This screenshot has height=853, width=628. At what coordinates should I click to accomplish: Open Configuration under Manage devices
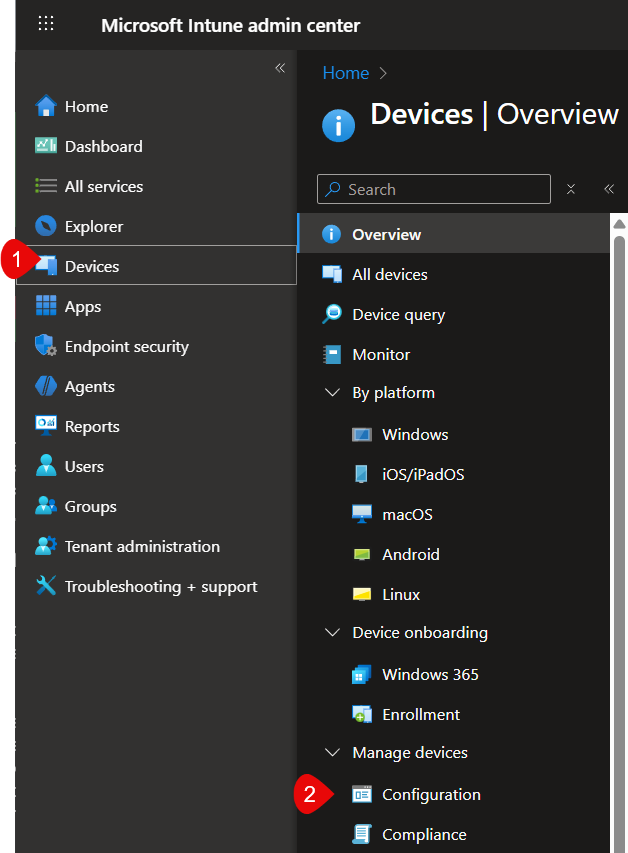click(x=431, y=794)
